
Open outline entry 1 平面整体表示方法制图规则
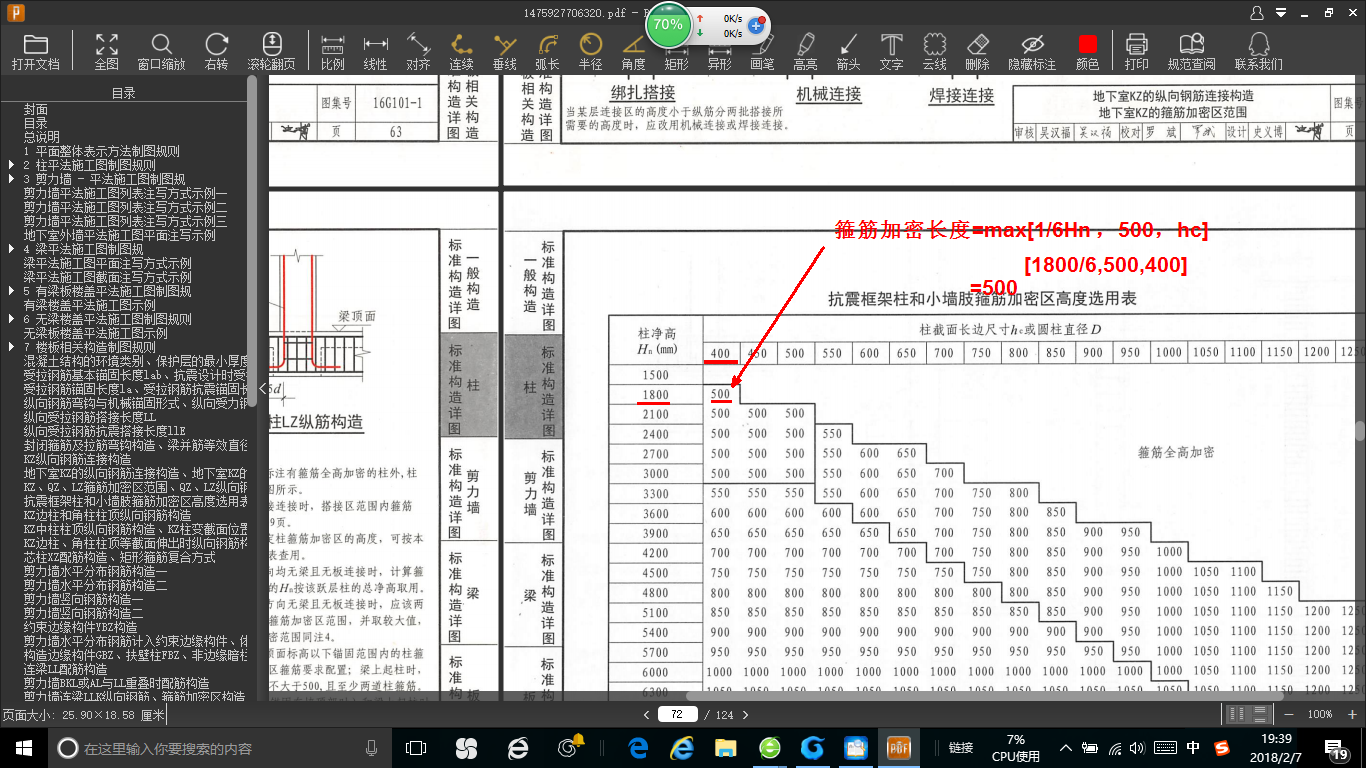tap(102, 151)
